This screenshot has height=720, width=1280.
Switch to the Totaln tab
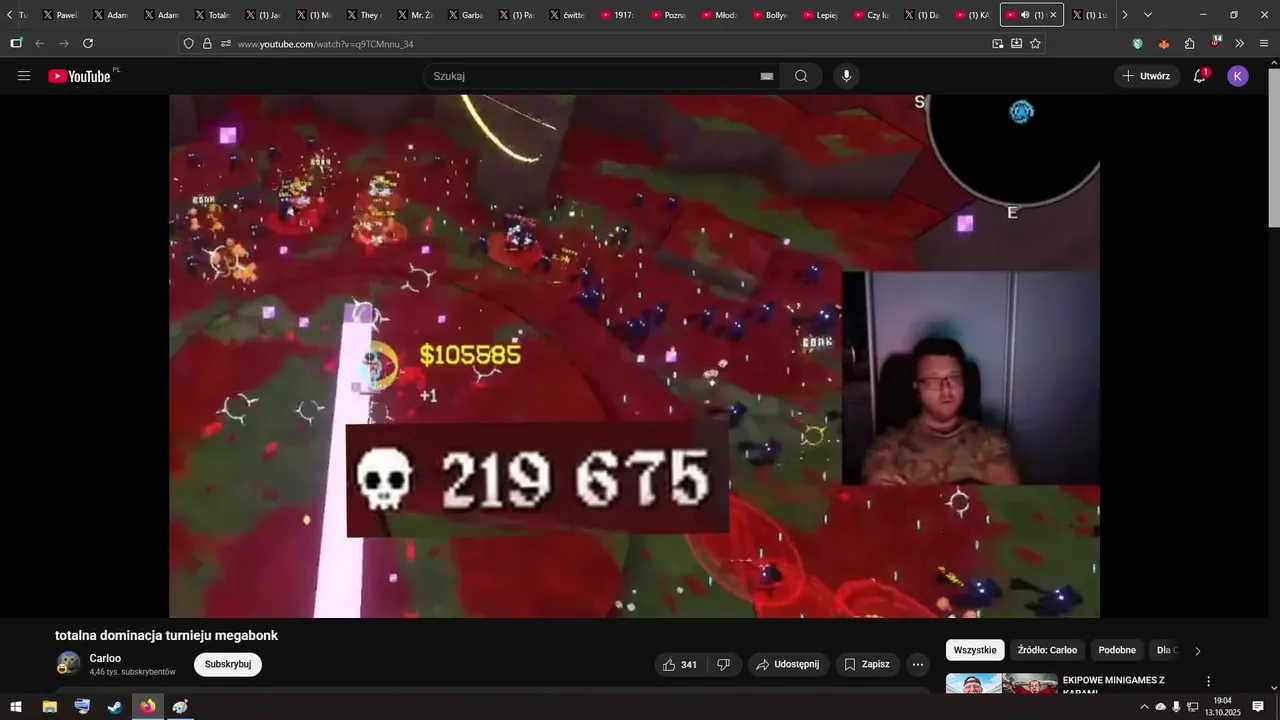pyautogui.click(x=212, y=15)
